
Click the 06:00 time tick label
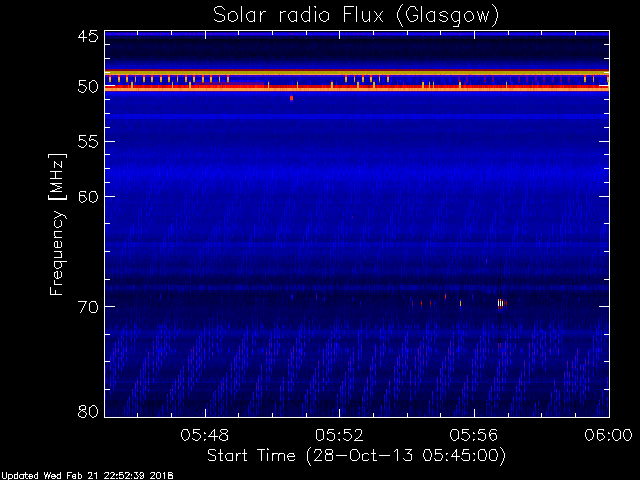point(609,435)
